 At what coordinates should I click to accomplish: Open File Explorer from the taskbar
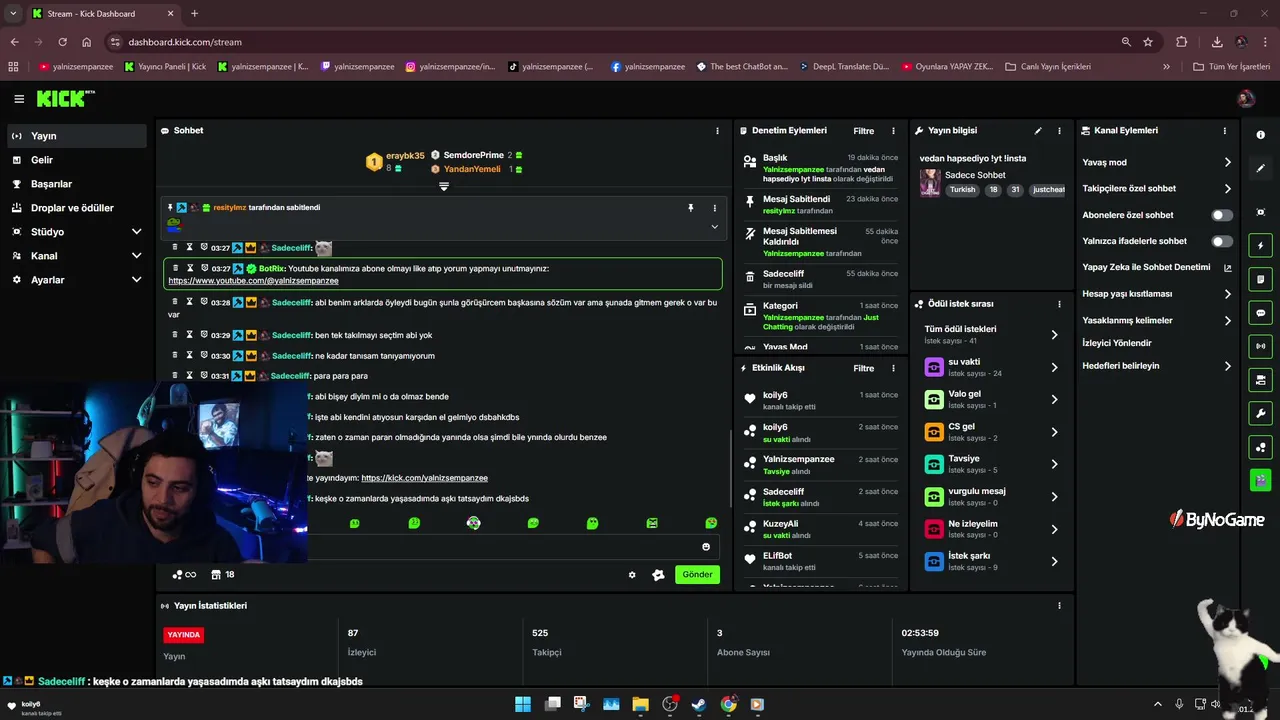click(x=641, y=704)
